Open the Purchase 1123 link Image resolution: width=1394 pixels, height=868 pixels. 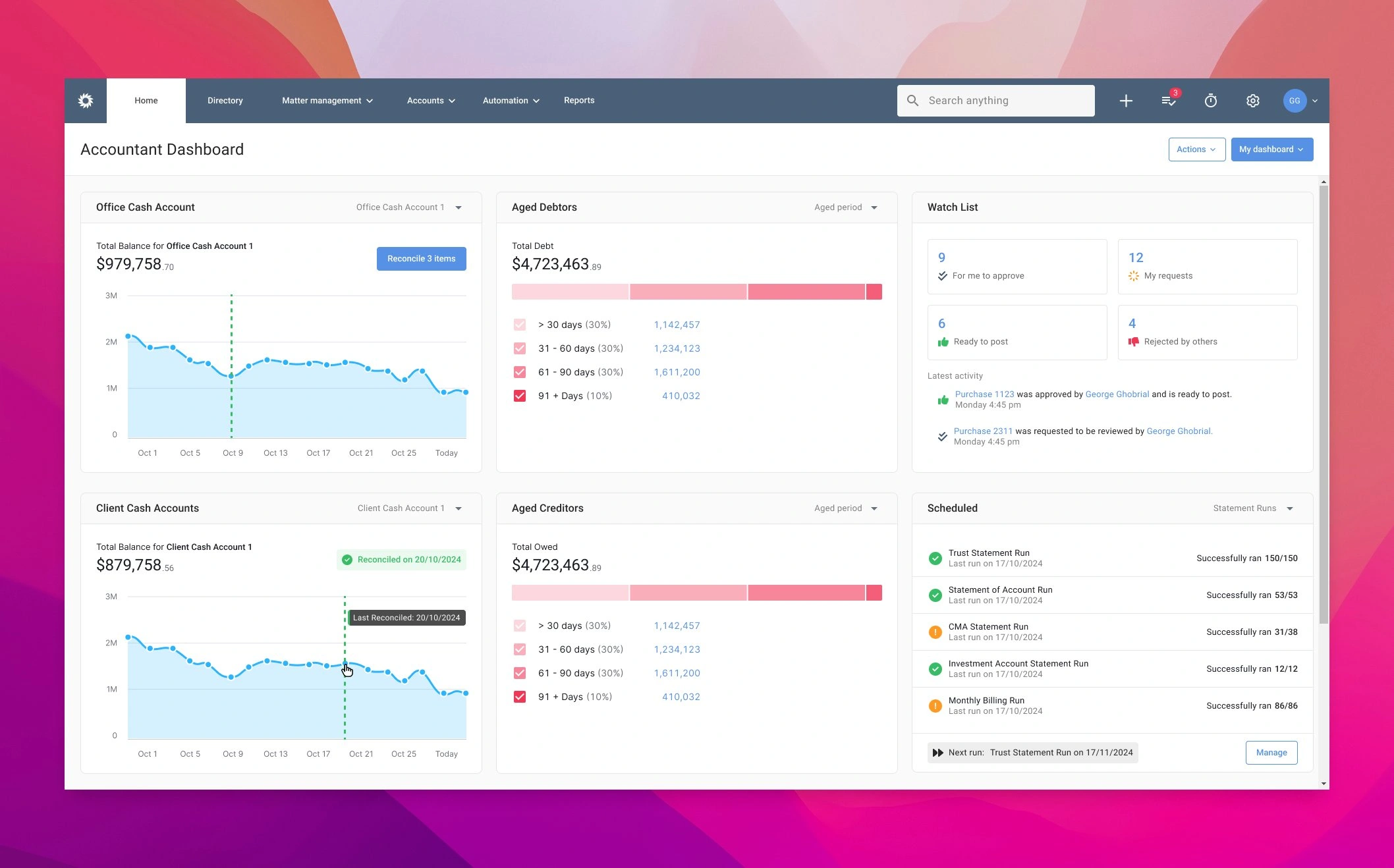pos(984,394)
